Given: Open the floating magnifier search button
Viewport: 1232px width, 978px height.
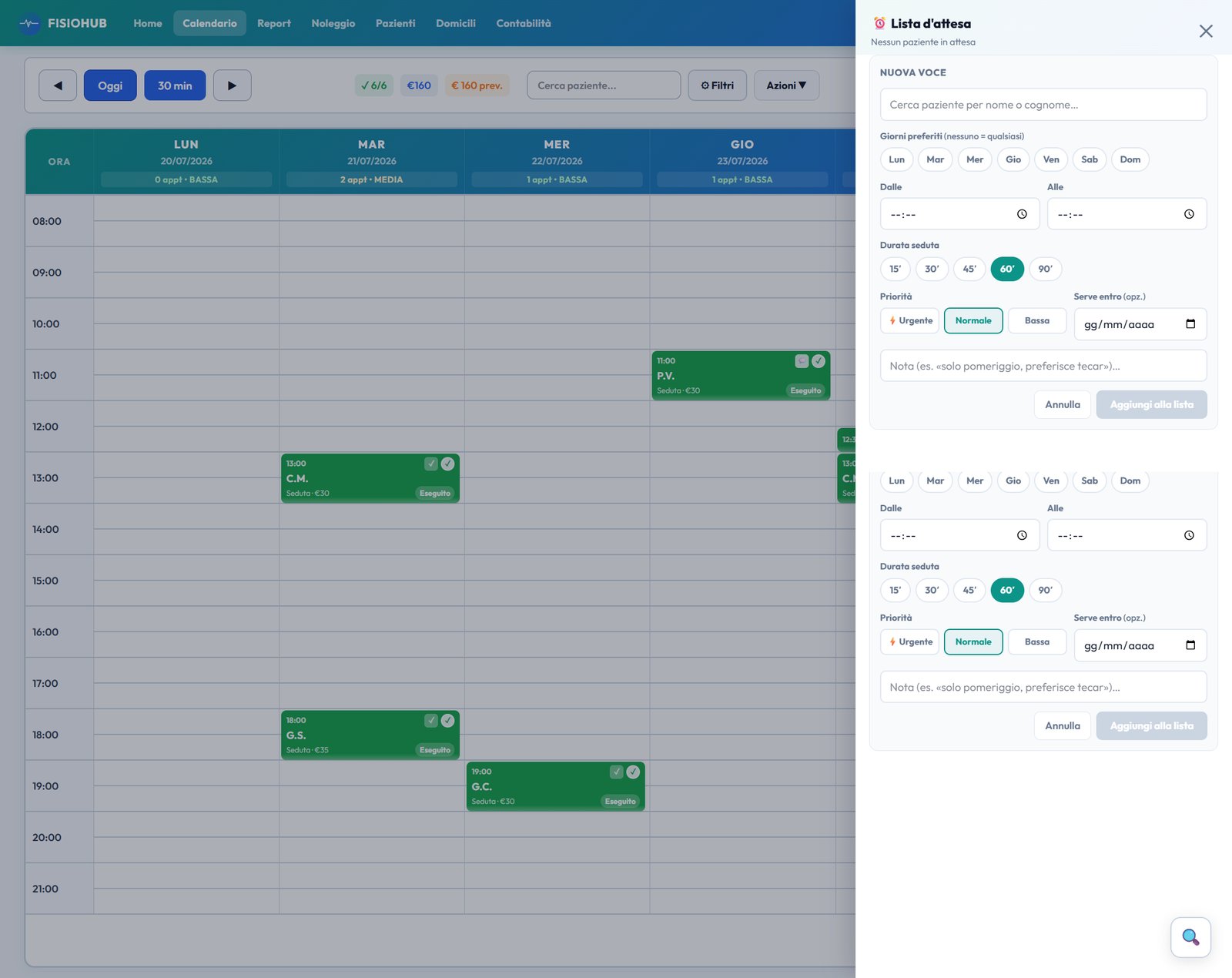Looking at the screenshot, I should [x=1190, y=937].
